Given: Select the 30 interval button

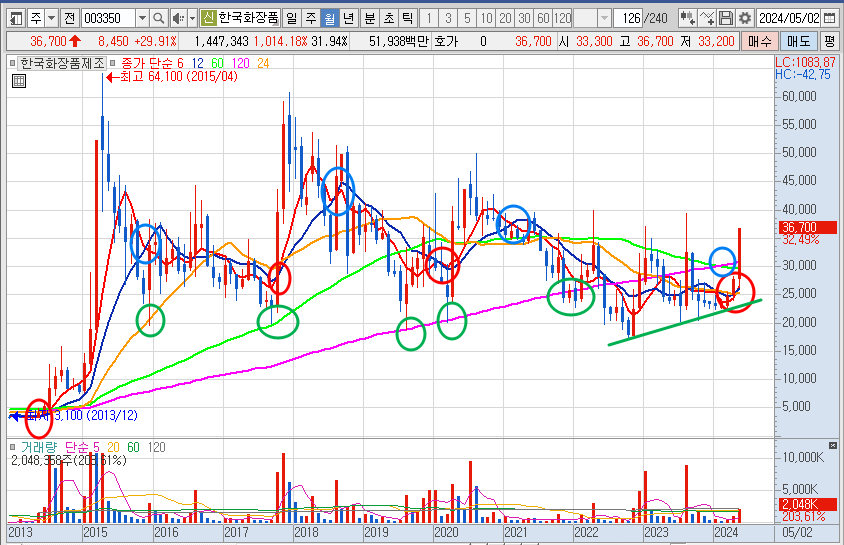Looking at the screenshot, I should (x=524, y=19).
